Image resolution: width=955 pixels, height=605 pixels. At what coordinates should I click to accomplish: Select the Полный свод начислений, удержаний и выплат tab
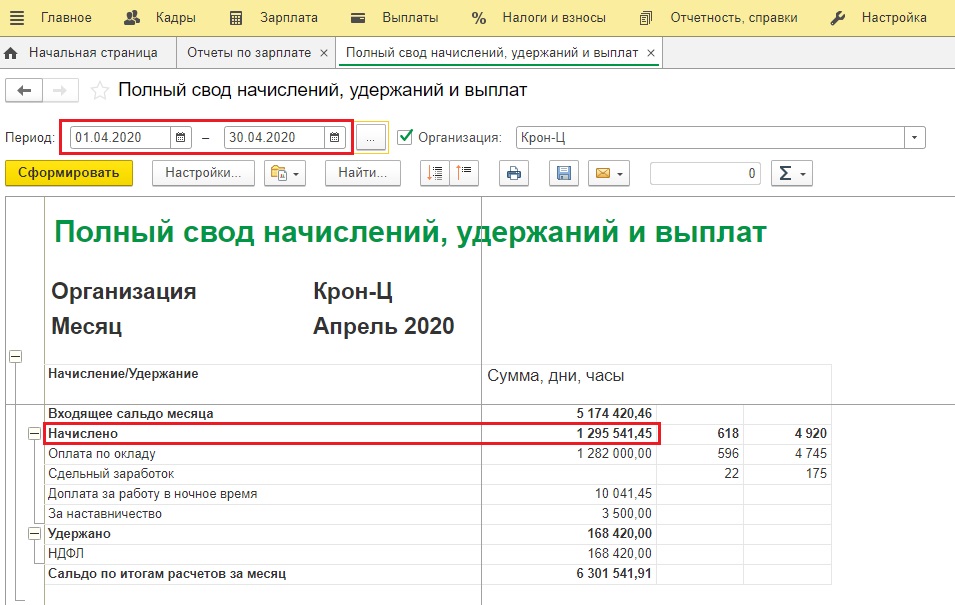click(x=492, y=53)
